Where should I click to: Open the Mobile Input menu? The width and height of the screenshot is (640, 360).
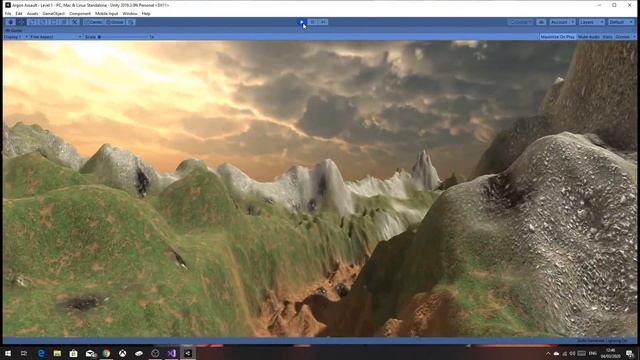coord(107,13)
